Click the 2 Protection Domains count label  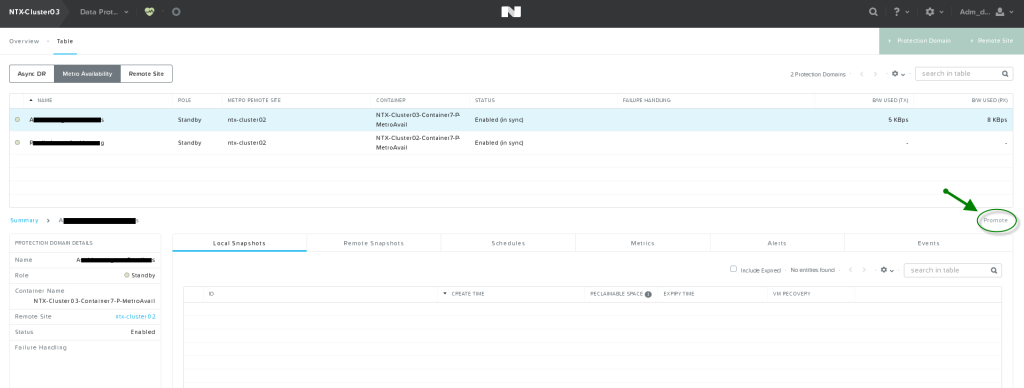click(818, 74)
